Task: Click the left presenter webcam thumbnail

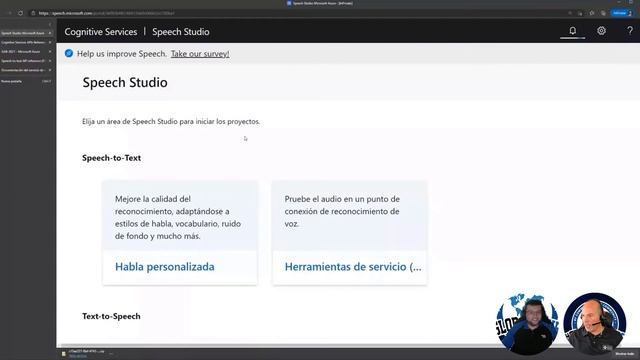Action: point(527,323)
